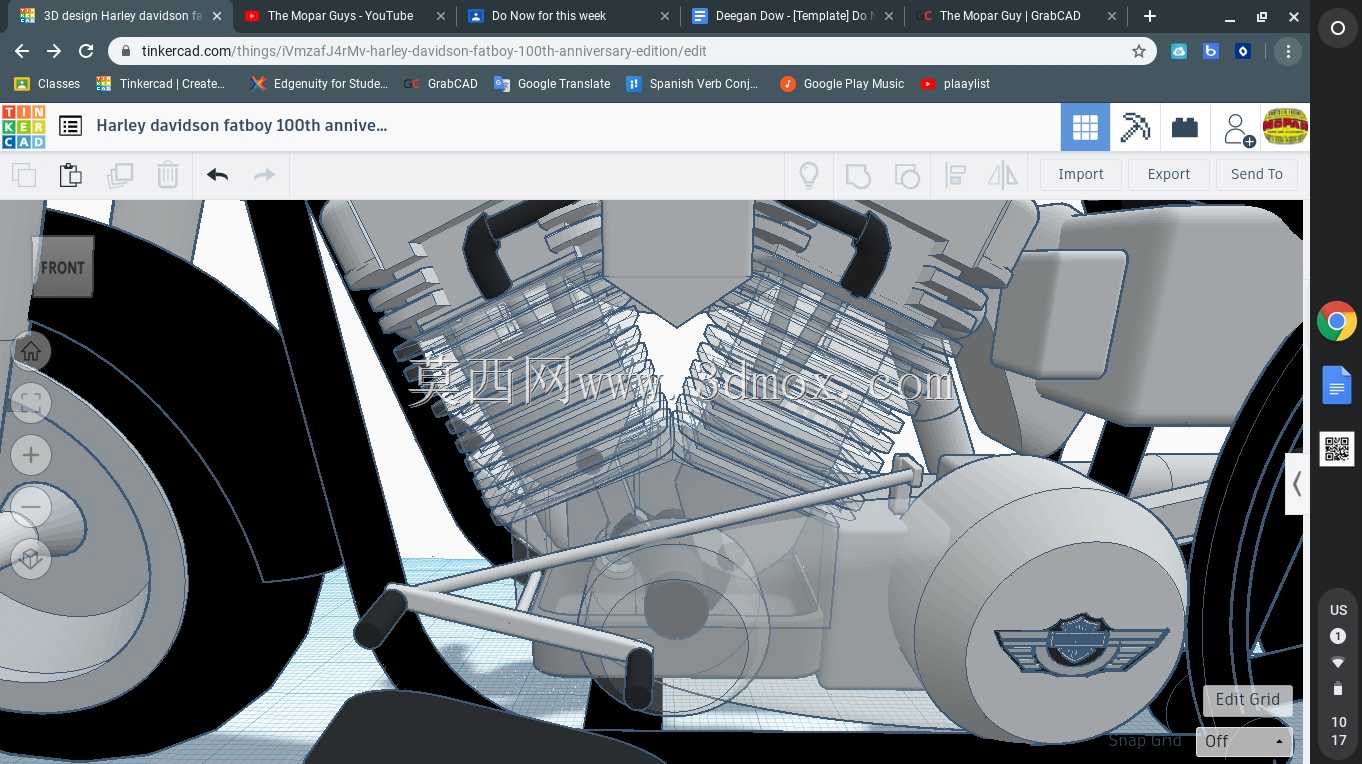Viewport: 1362px width, 764px height.
Task: Click the Group shapes icon
Action: click(x=858, y=175)
